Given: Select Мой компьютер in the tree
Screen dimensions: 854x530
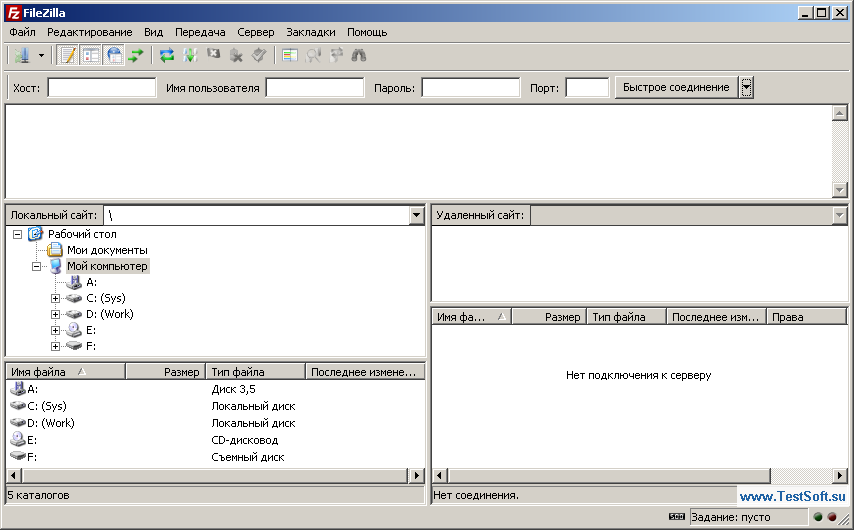Looking at the screenshot, I should click(107, 266).
